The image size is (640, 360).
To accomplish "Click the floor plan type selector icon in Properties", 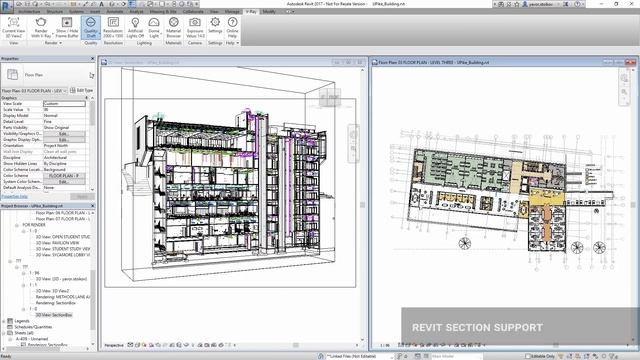I will point(13,74).
